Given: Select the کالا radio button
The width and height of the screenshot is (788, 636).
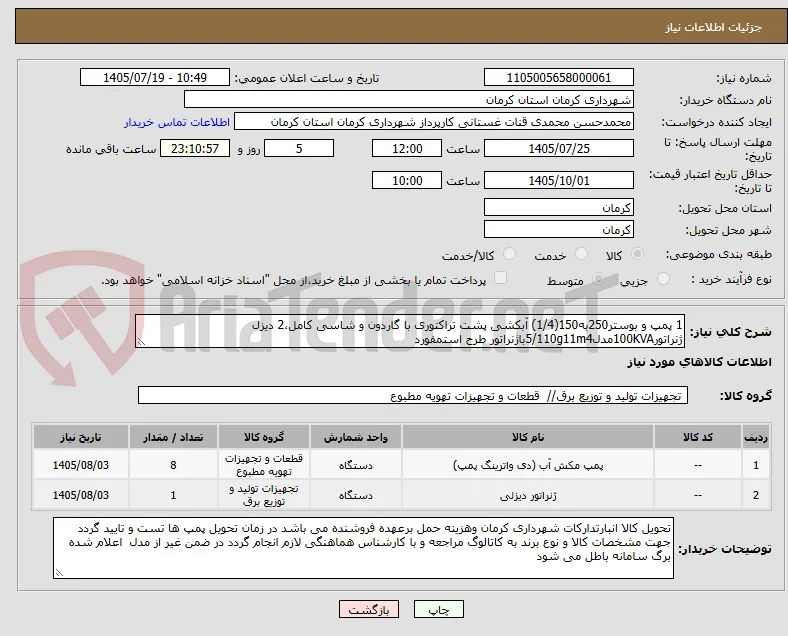Looking at the screenshot, I should pyautogui.click(x=637, y=254).
